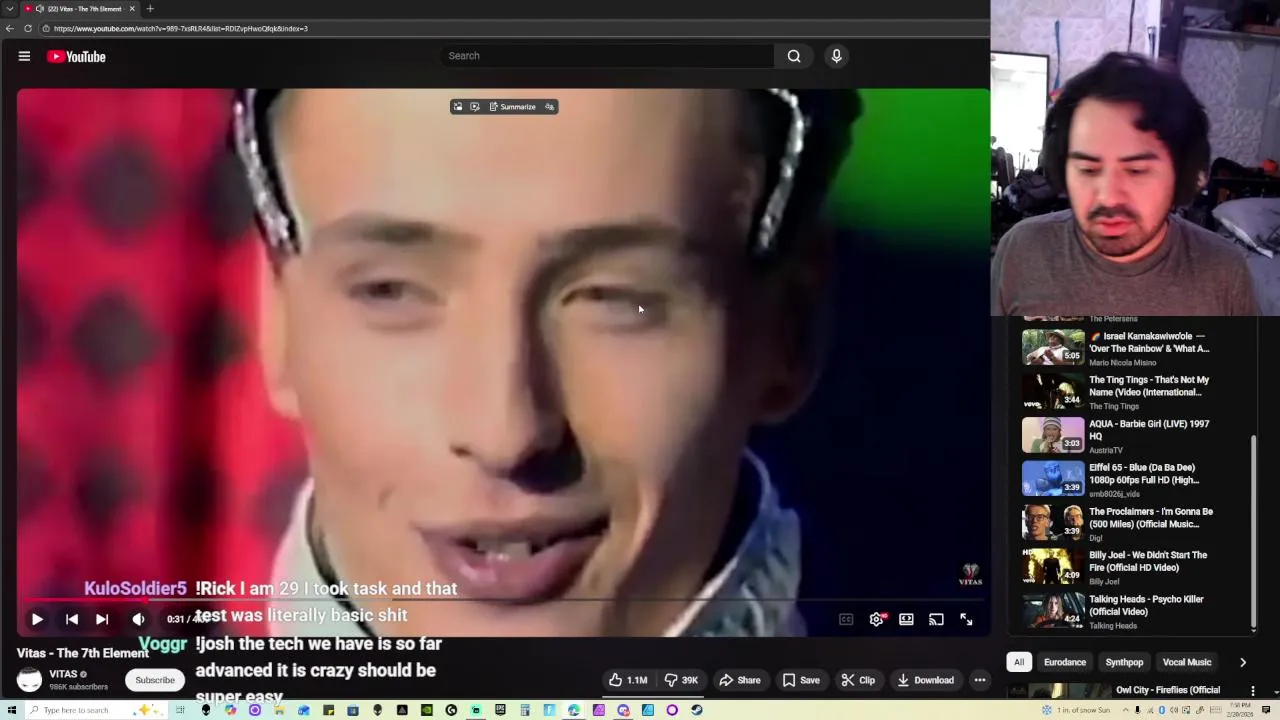Dislike the video with thumbs down
1280x720 pixels.
pos(682,680)
